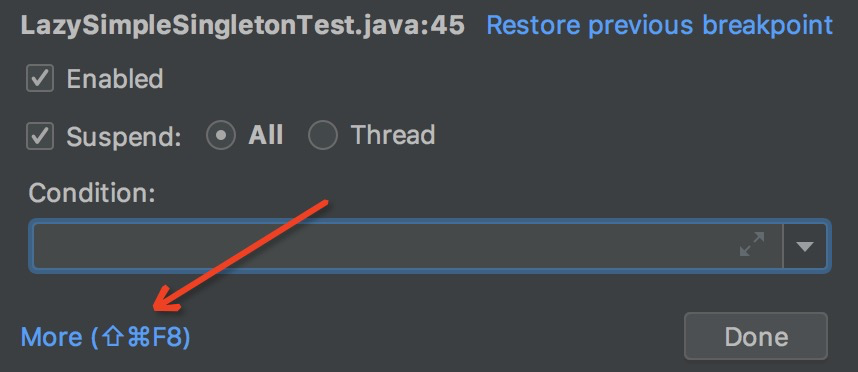Click the word More in bottom link
This screenshot has height=372, width=858.
click(51, 338)
